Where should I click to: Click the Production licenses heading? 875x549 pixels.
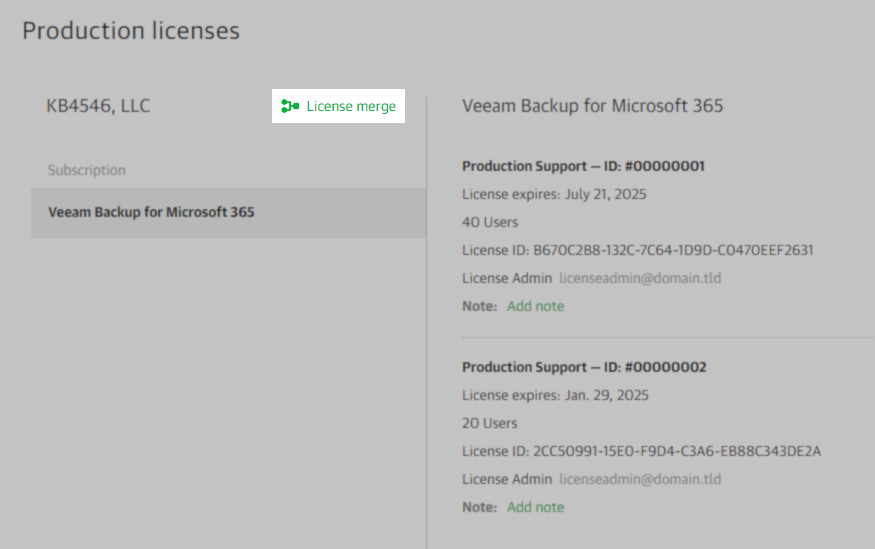click(x=131, y=31)
